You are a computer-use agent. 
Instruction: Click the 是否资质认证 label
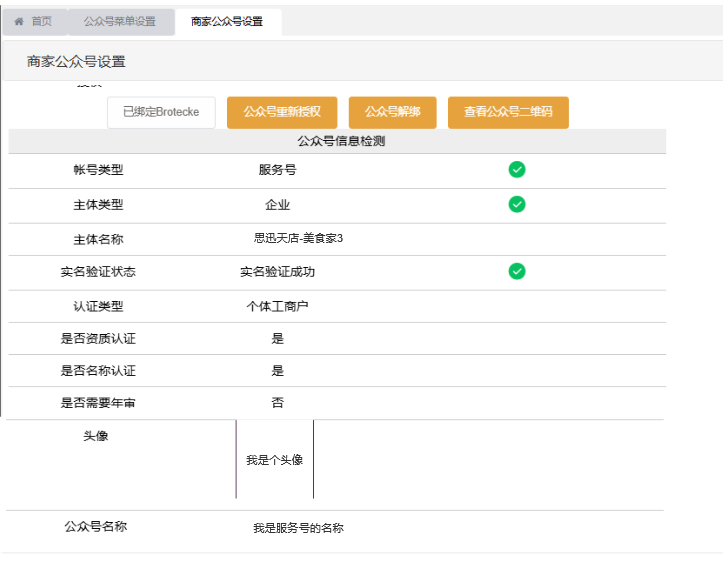pos(98,339)
